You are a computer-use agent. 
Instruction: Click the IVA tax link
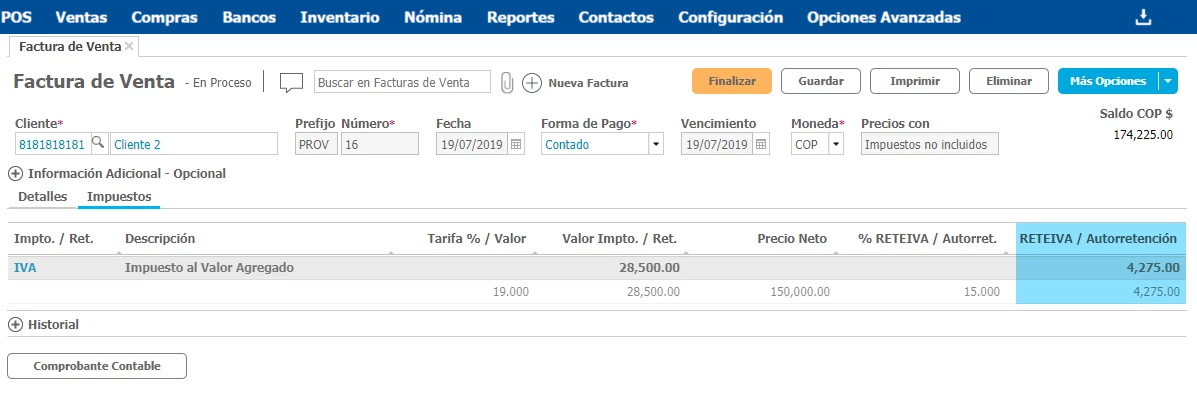[x=25, y=267]
